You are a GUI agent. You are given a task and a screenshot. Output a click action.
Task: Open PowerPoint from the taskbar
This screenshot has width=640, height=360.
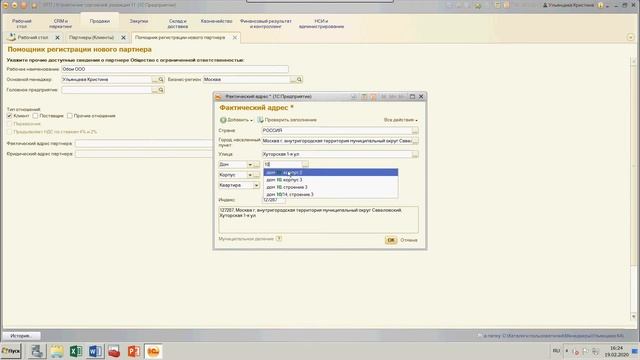point(134,351)
